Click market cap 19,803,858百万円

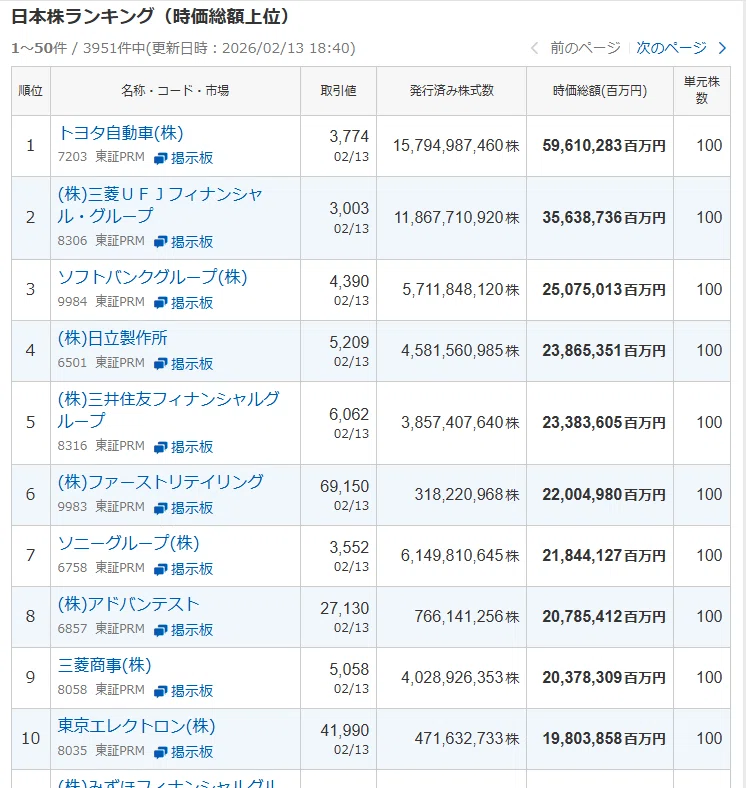(x=604, y=738)
